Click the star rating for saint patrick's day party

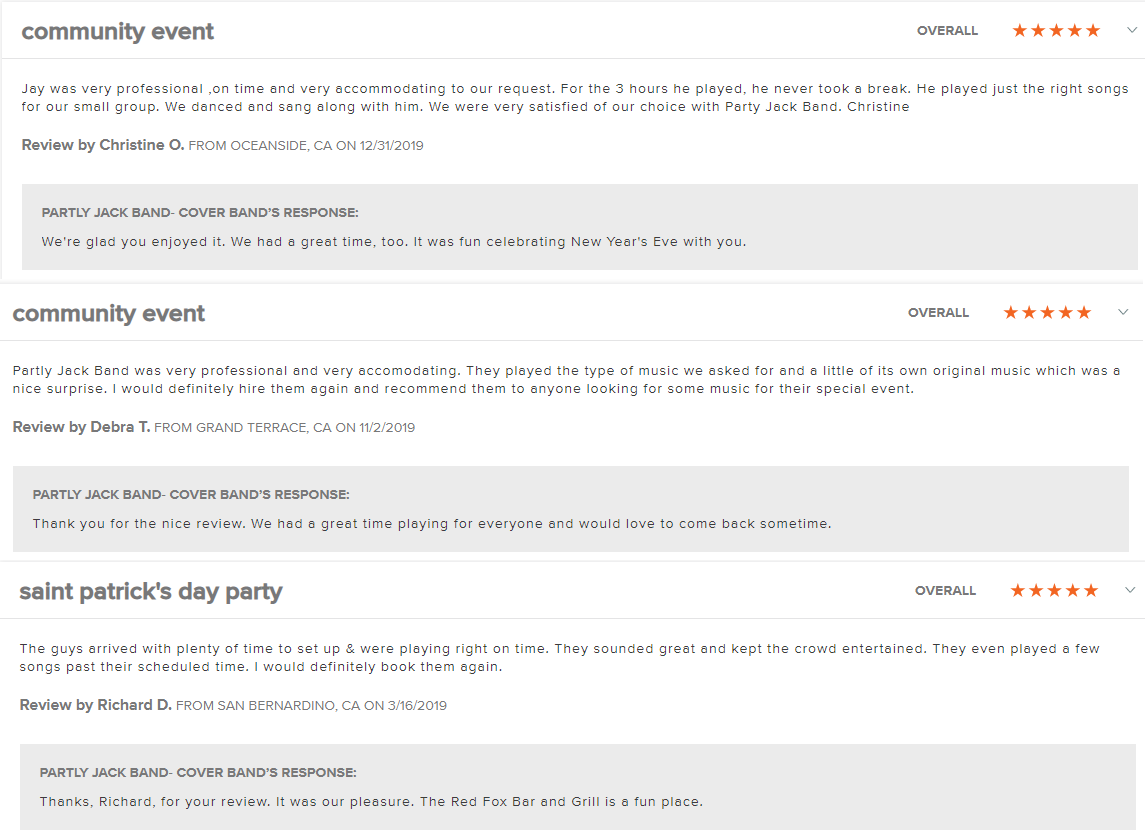(1053, 591)
